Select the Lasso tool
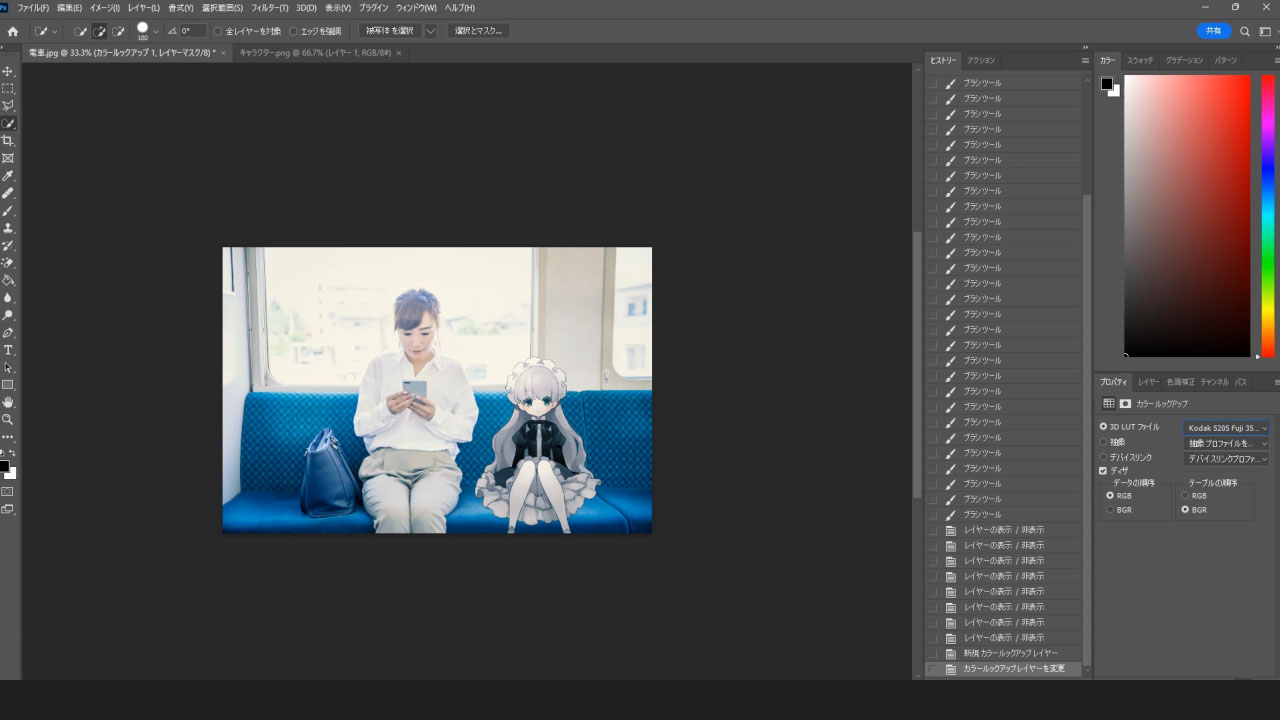This screenshot has height=720, width=1280. 8,106
